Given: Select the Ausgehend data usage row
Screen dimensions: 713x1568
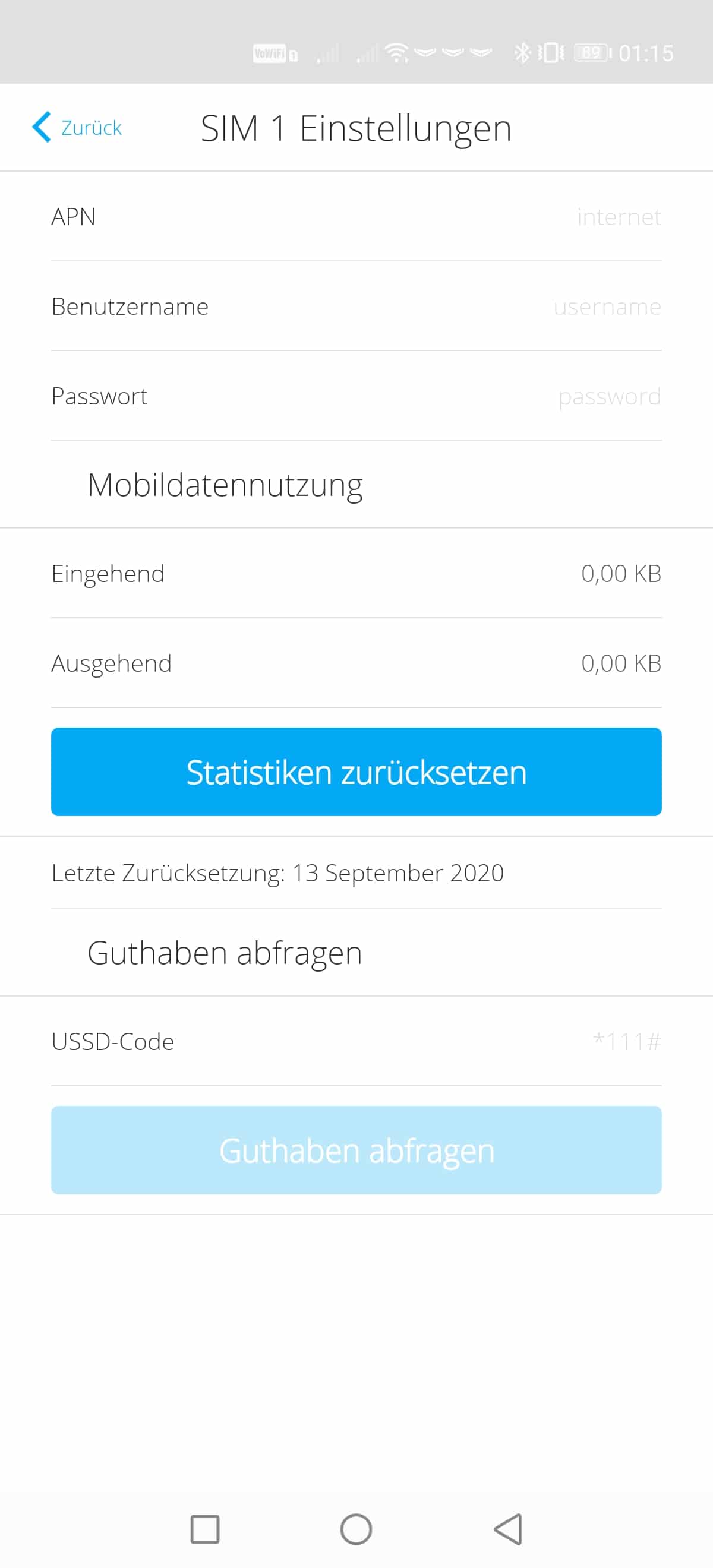Looking at the screenshot, I should [356, 663].
